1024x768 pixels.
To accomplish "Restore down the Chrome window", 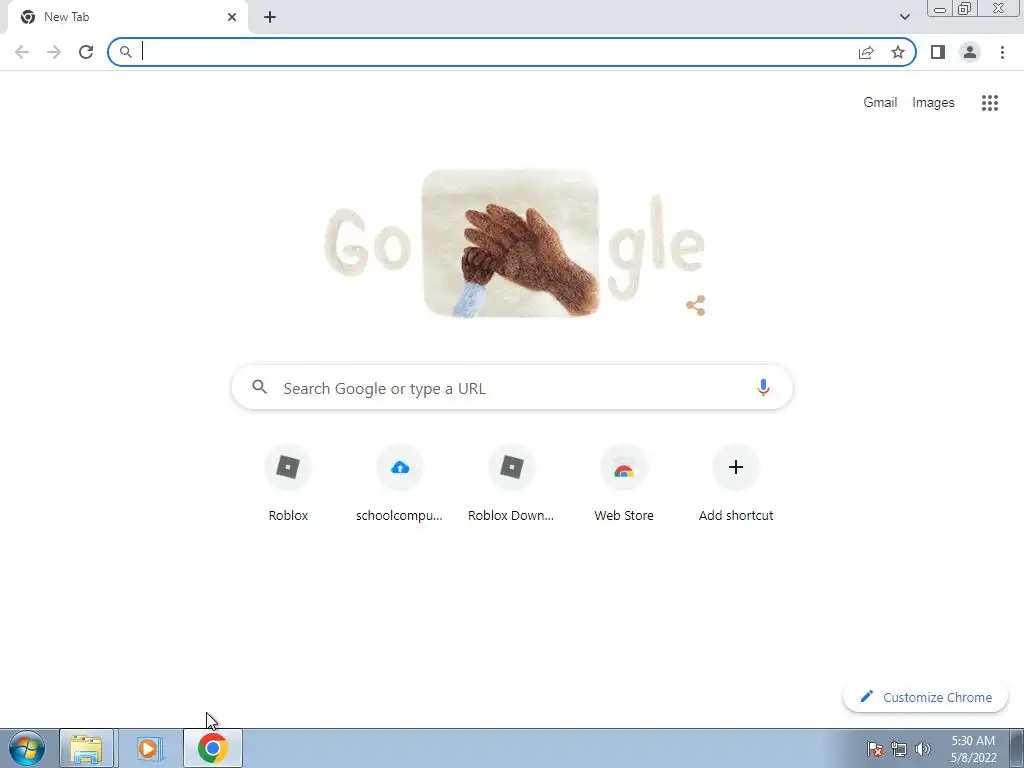I will pyautogui.click(x=965, y=8).
